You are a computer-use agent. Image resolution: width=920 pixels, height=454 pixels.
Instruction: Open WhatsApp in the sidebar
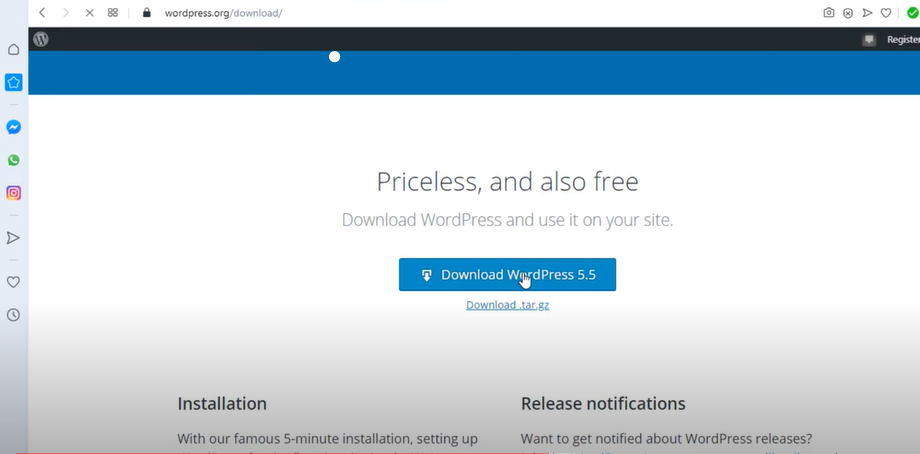coord(13,160)
